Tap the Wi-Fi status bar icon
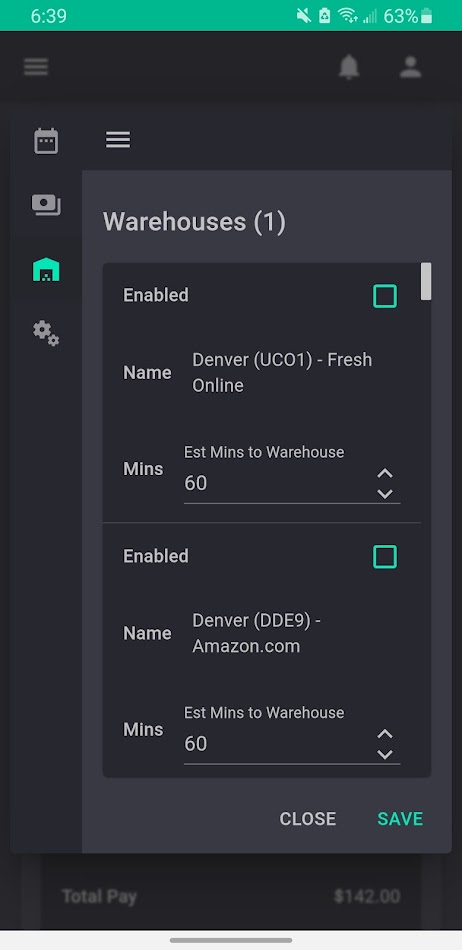This screenshot has height=950, width=462. point(348,16)
